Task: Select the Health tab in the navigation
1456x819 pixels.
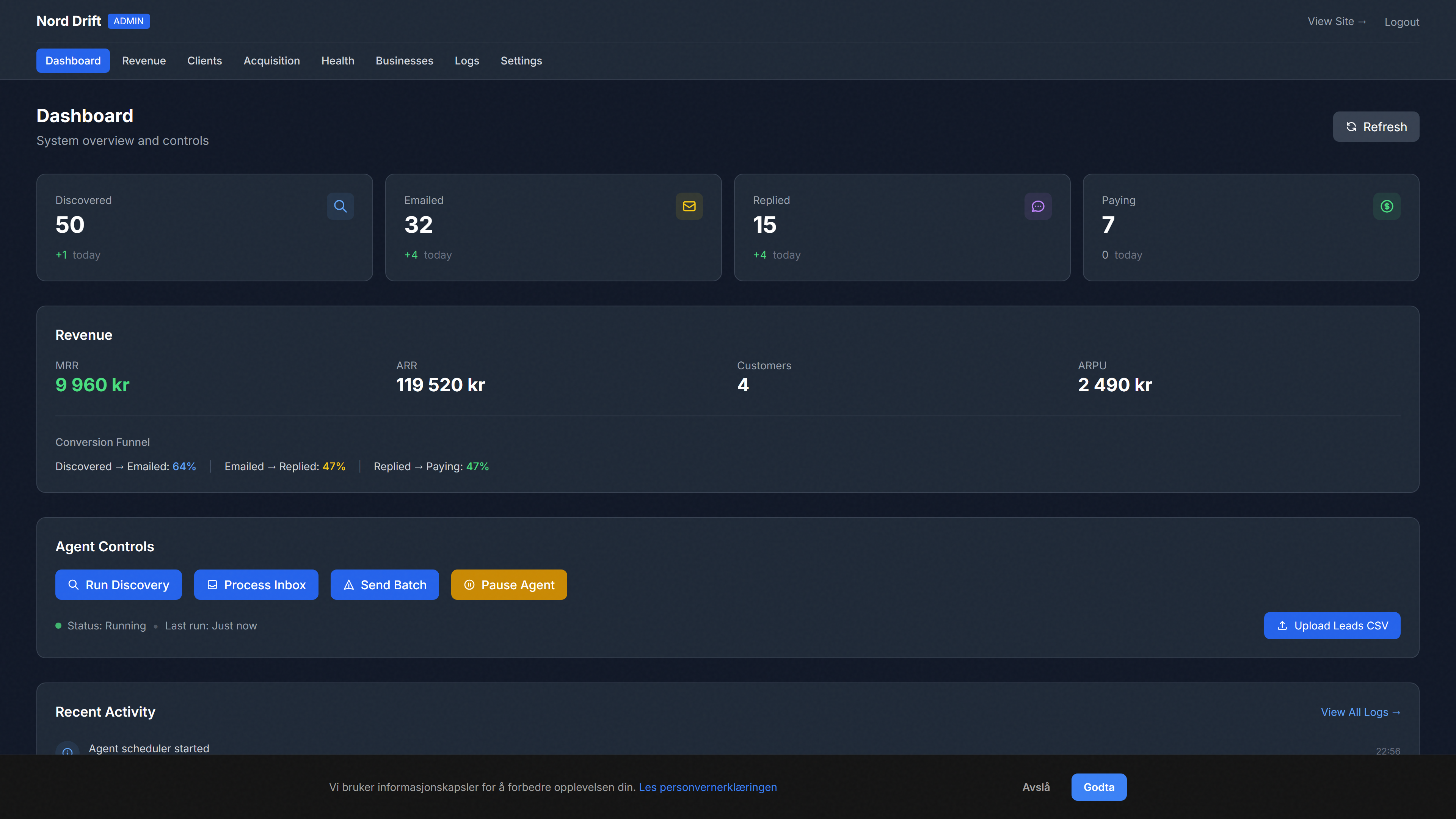Action: coord(337,61)
